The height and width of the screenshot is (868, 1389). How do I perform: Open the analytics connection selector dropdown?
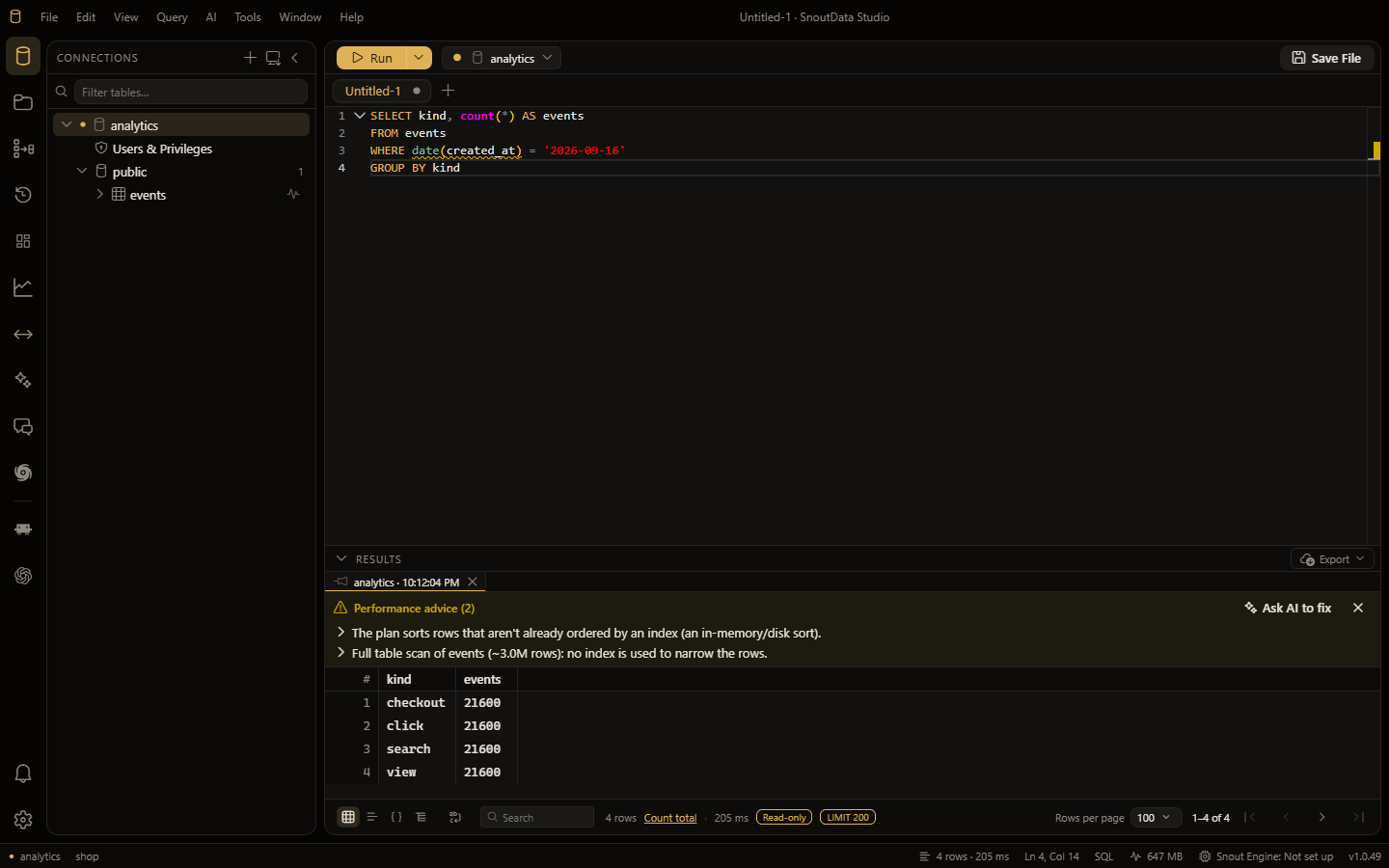point(502,58)
